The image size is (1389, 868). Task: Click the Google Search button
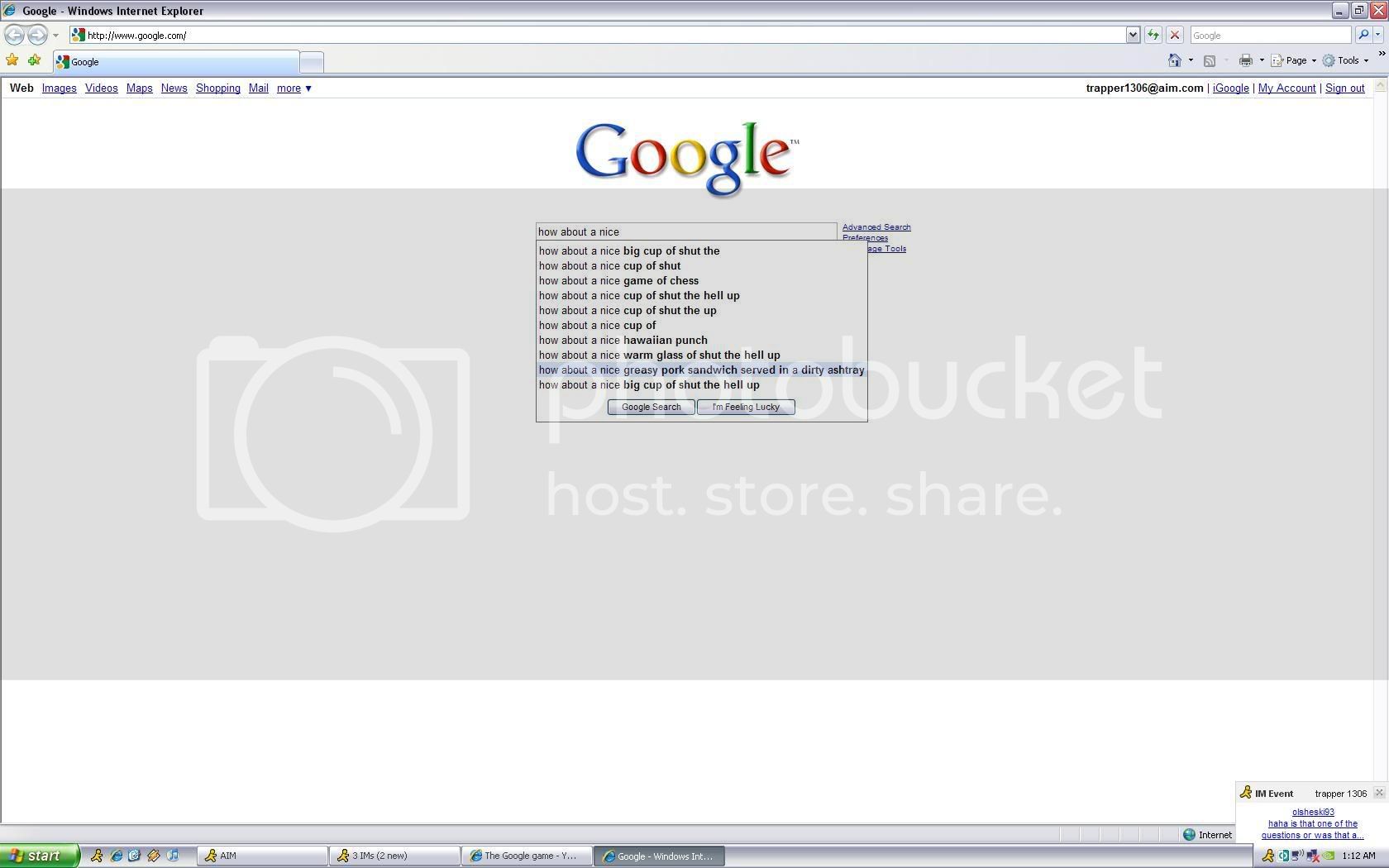(x=651, y=407)
